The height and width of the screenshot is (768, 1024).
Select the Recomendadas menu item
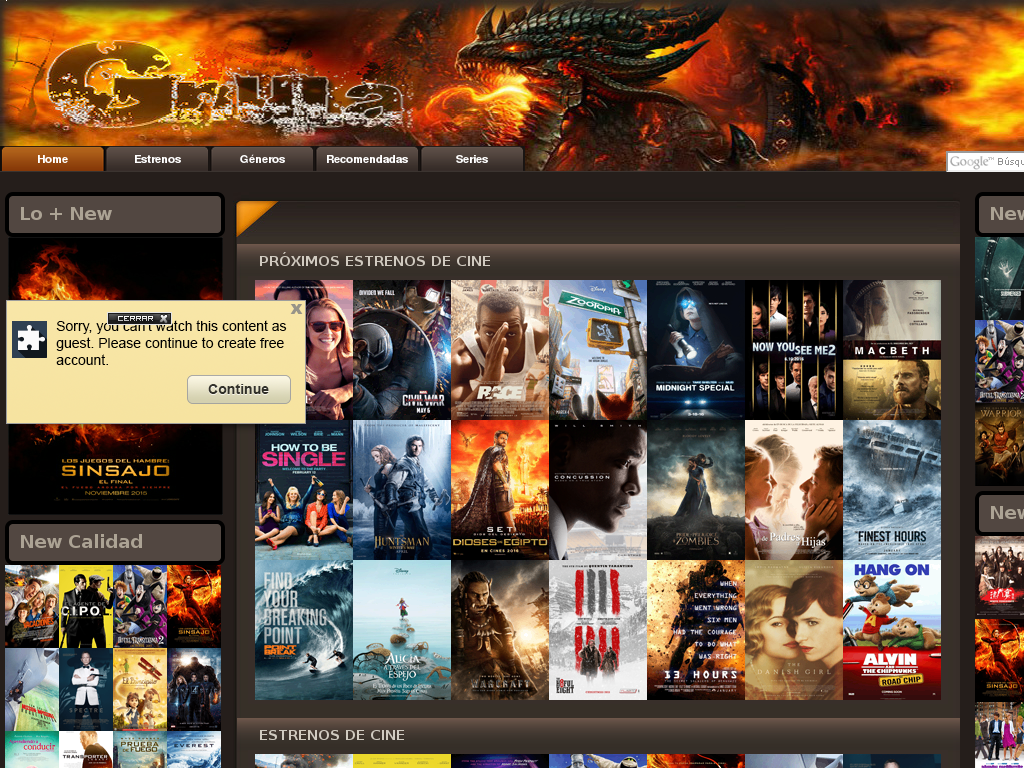click(367, 158)
